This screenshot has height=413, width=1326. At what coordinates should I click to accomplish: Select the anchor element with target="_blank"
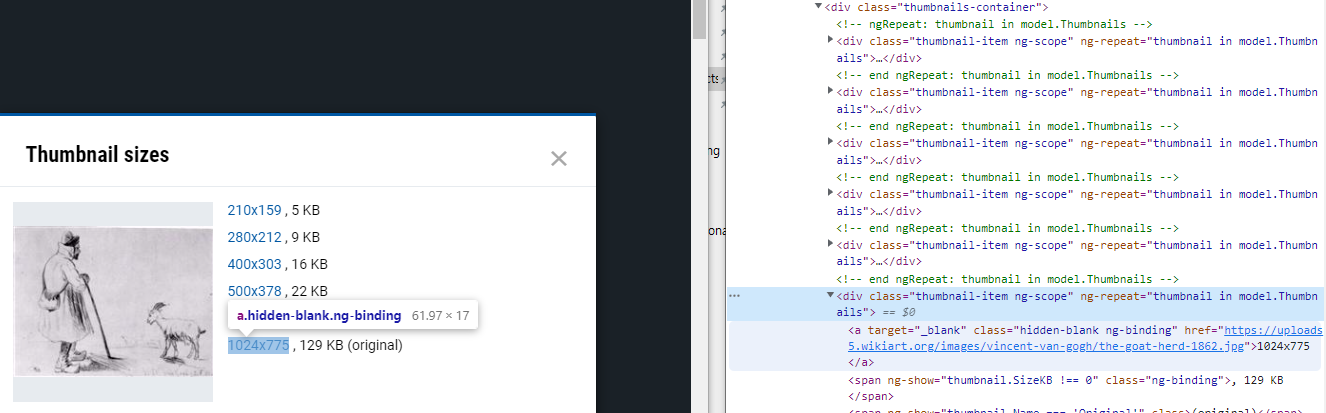(1026, 345)
